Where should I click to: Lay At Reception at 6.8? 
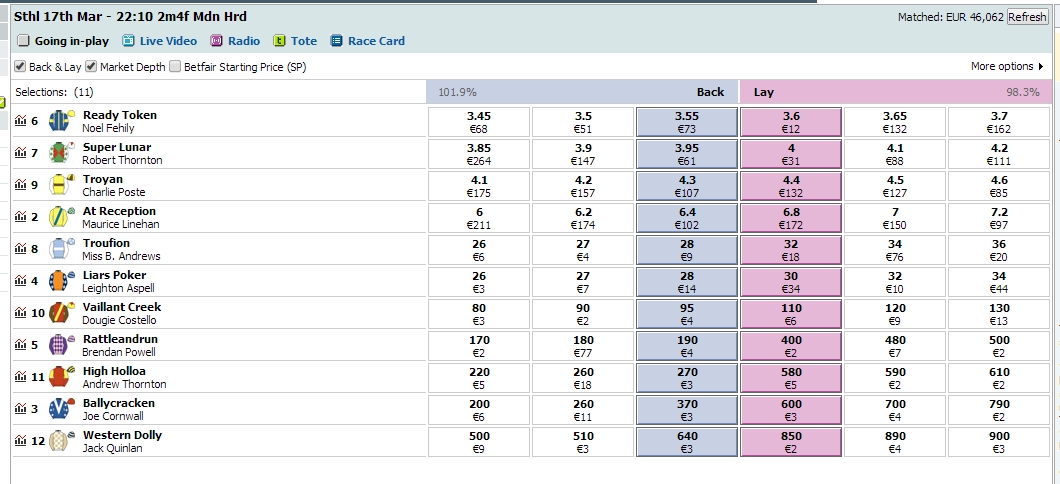click(791, 218)
